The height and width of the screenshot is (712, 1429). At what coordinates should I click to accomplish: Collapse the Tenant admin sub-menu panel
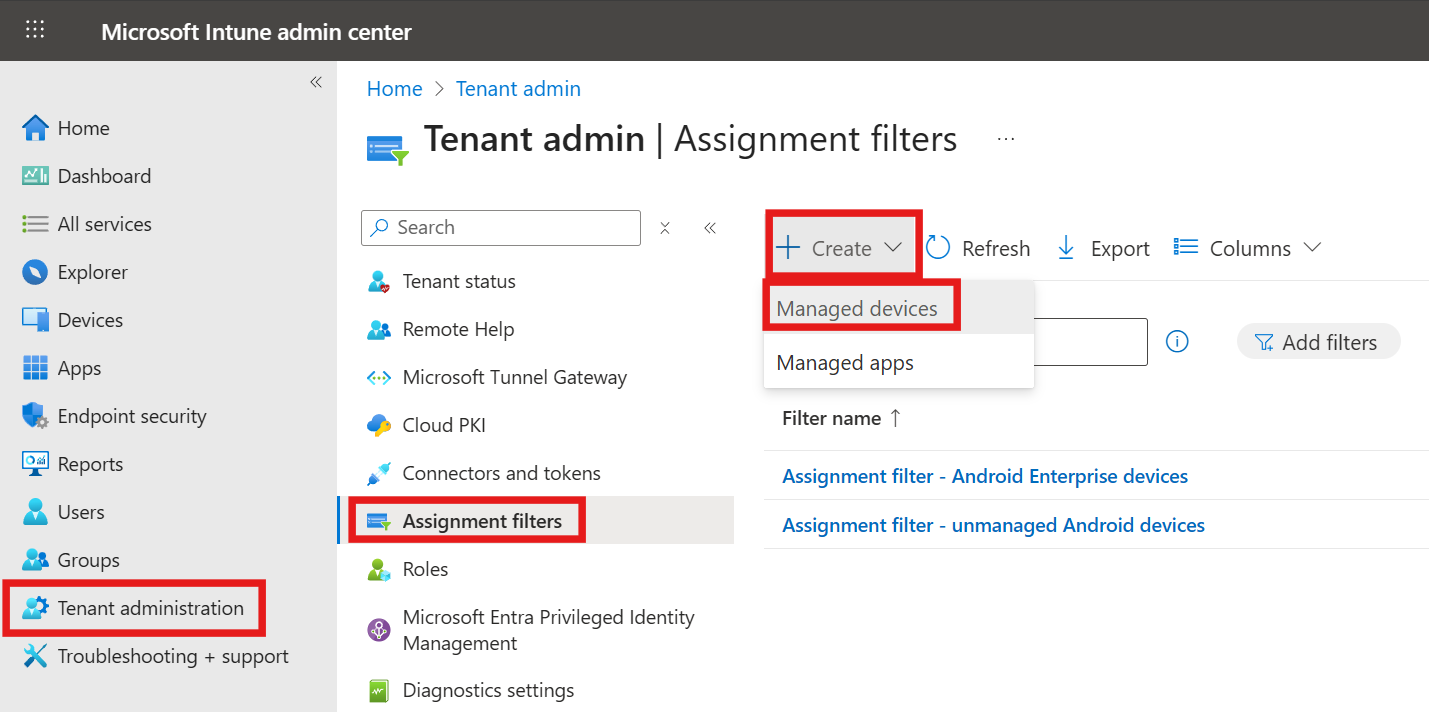coord(710,228)
